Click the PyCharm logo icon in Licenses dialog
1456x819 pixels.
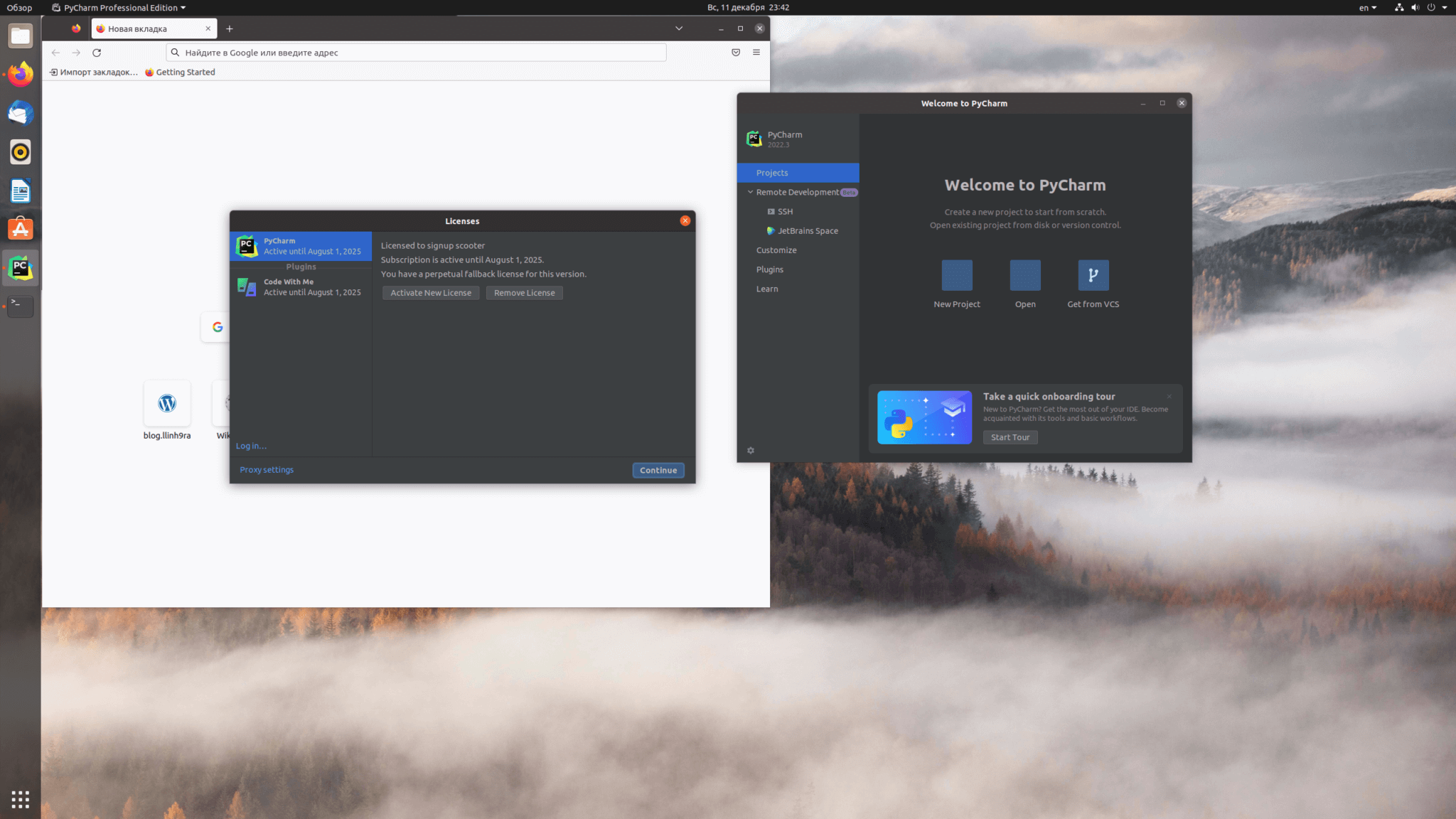pos(247,245)
